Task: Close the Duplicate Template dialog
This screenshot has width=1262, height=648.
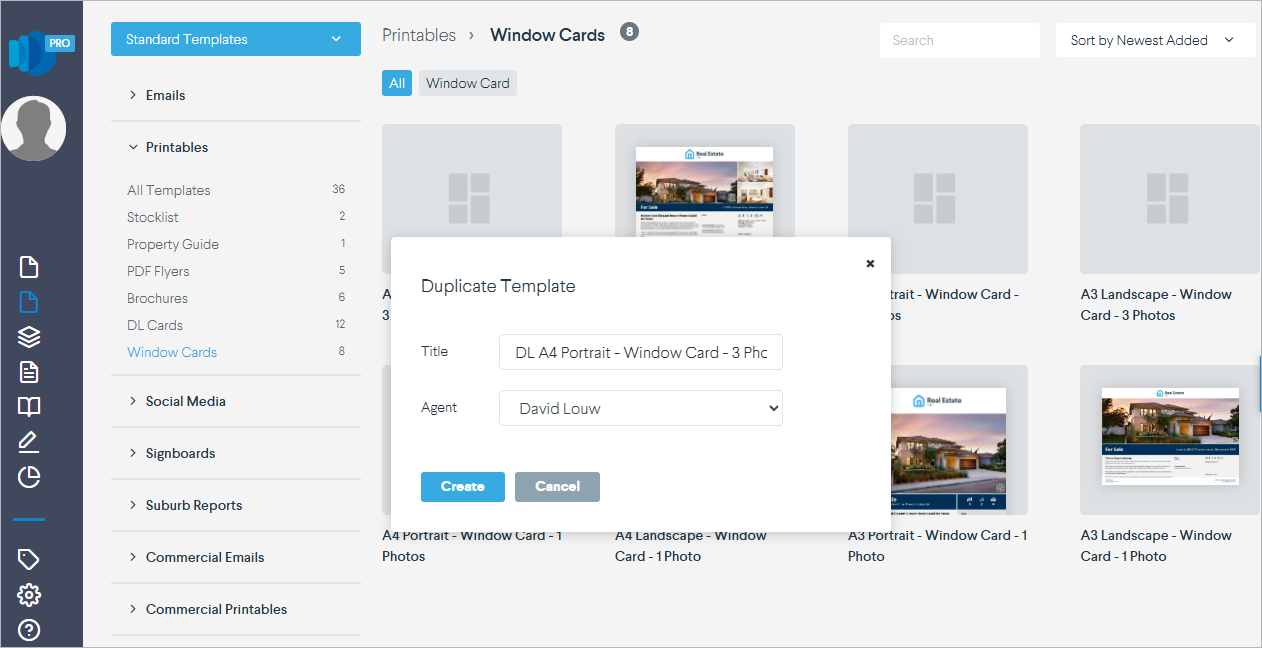Action: [x=870, y=264]
